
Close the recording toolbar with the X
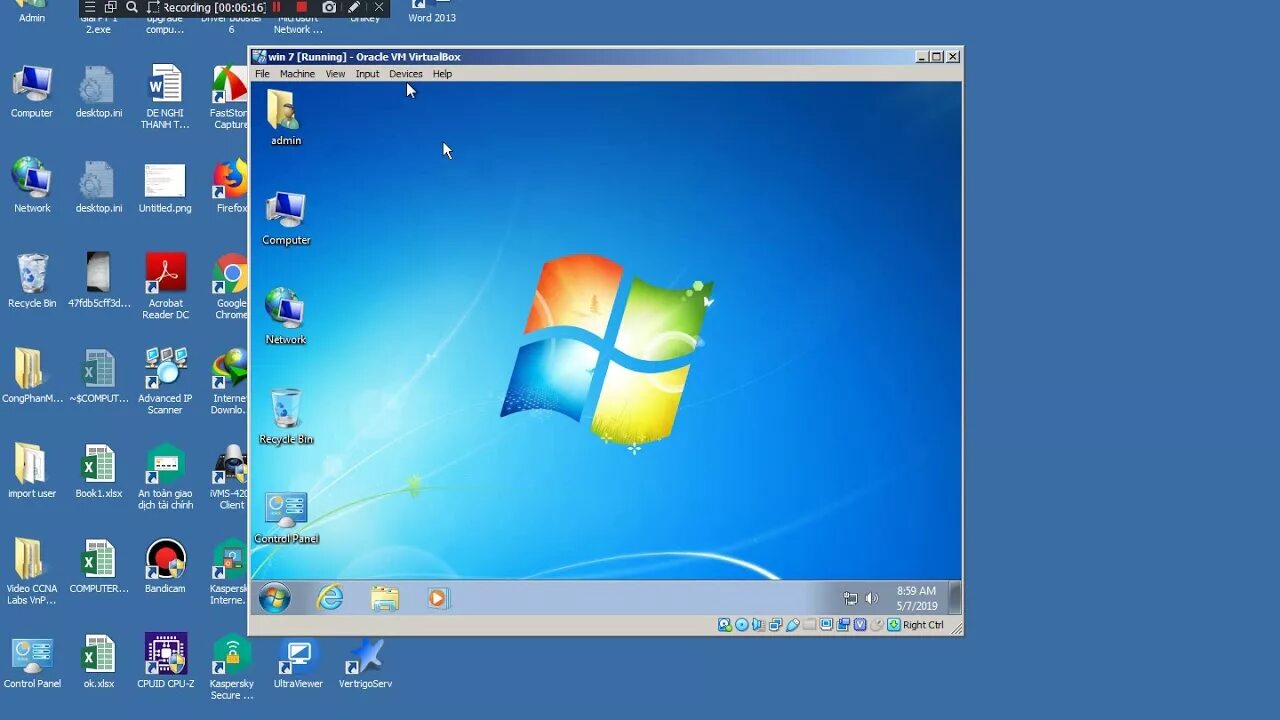click(379, 7)
